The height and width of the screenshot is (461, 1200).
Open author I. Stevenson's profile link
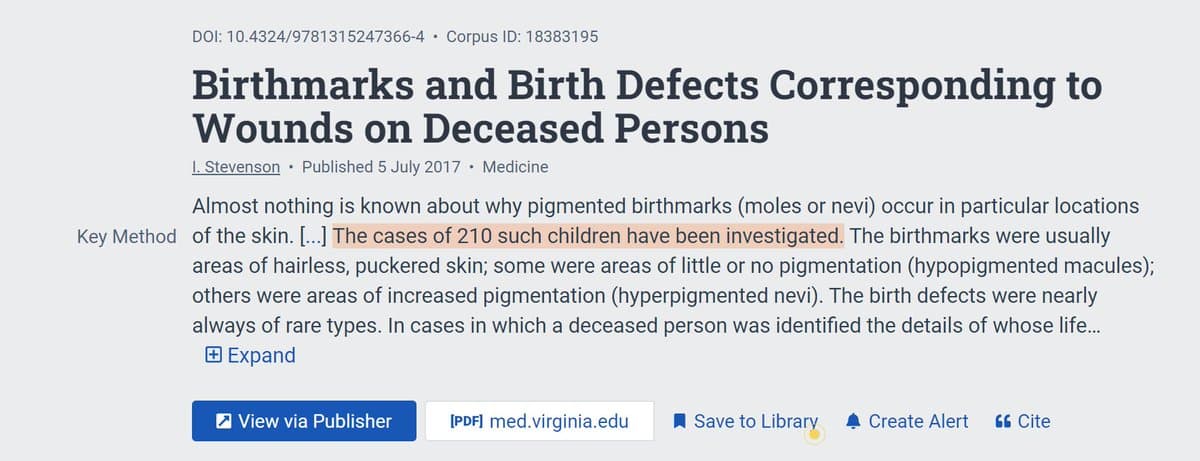(236, 167)
